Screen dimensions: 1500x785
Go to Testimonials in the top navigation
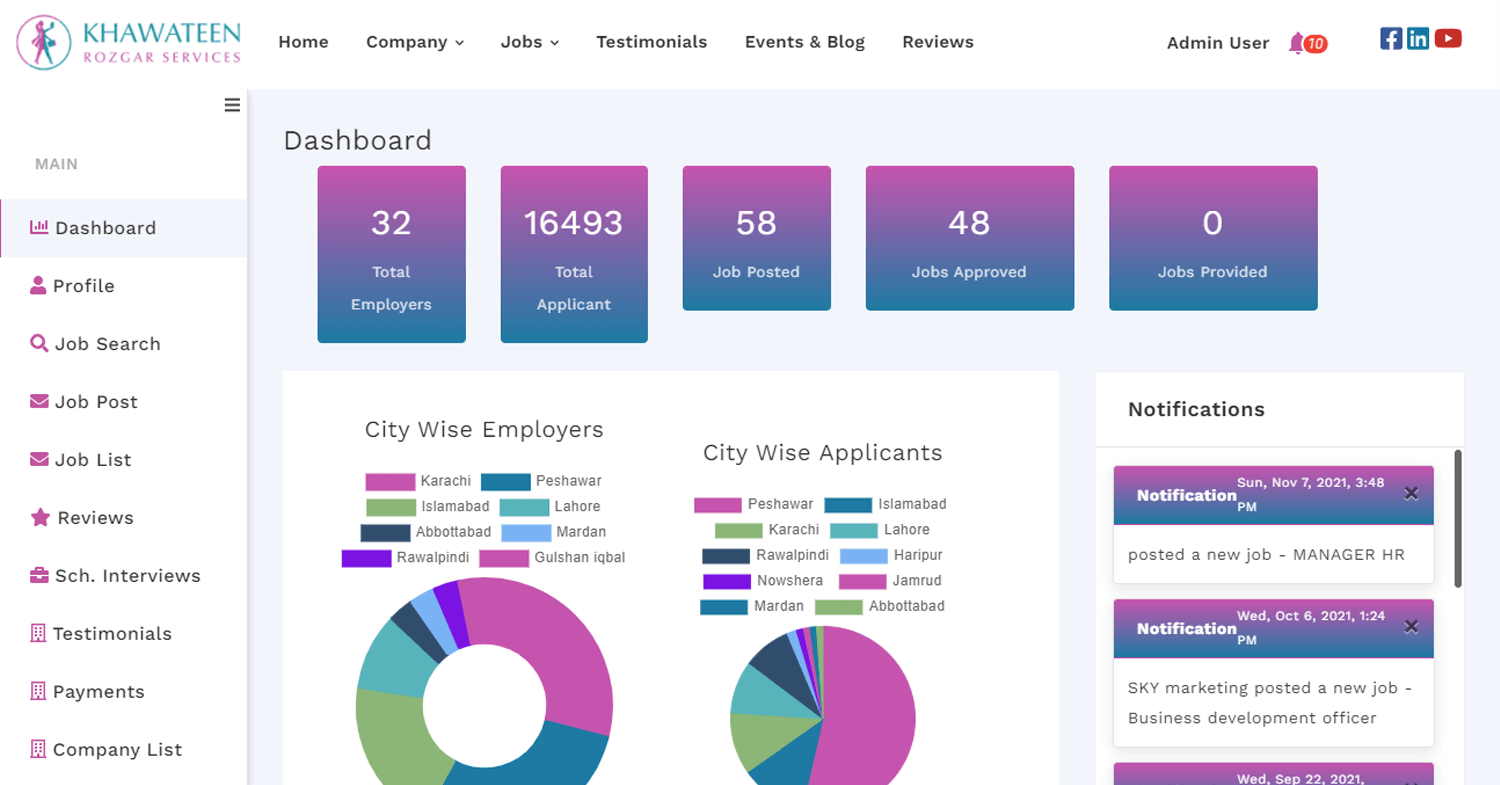pyautogui.click(x=651, y=42)
